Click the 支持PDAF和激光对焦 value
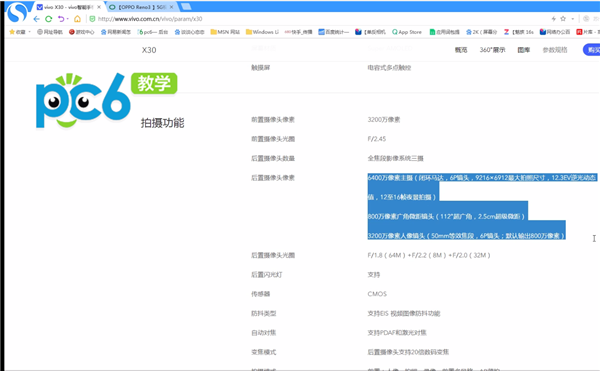The image size is (600, 371). tap(397, 332)
